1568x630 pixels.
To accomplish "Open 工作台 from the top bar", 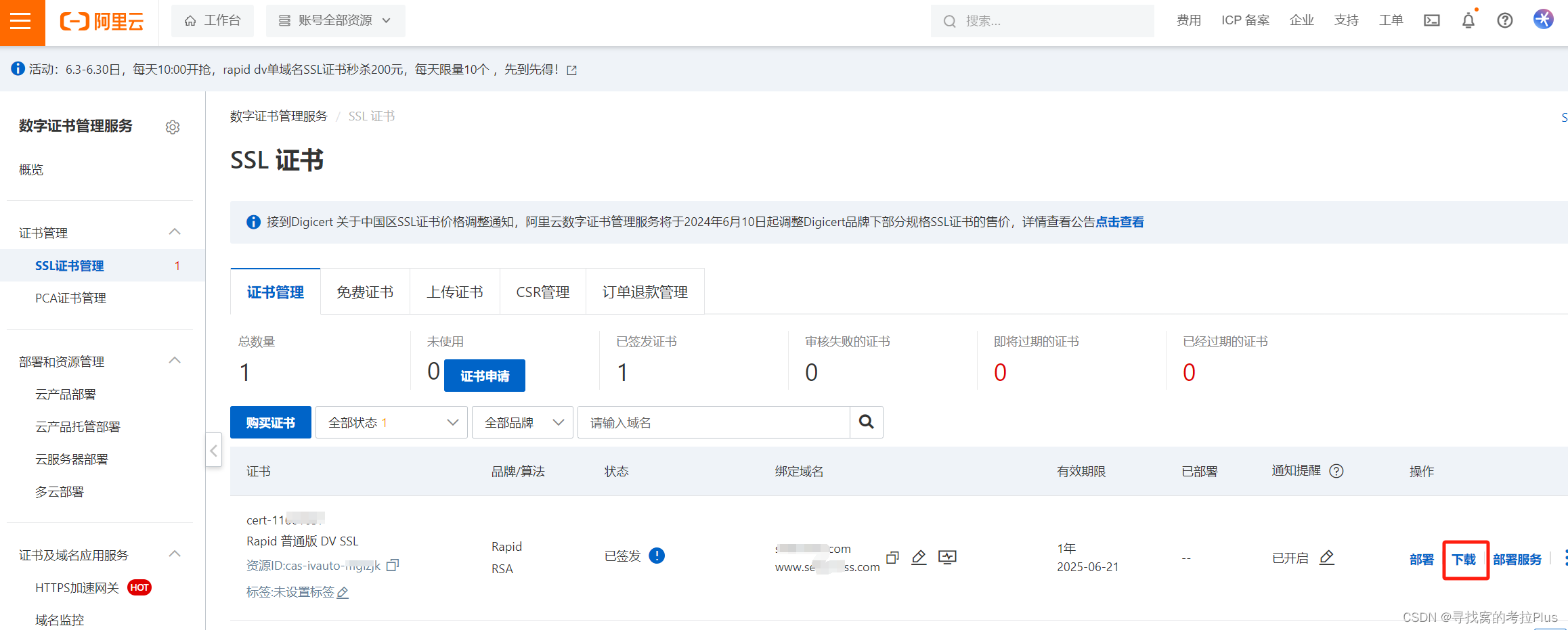I will tap(213, 21).
